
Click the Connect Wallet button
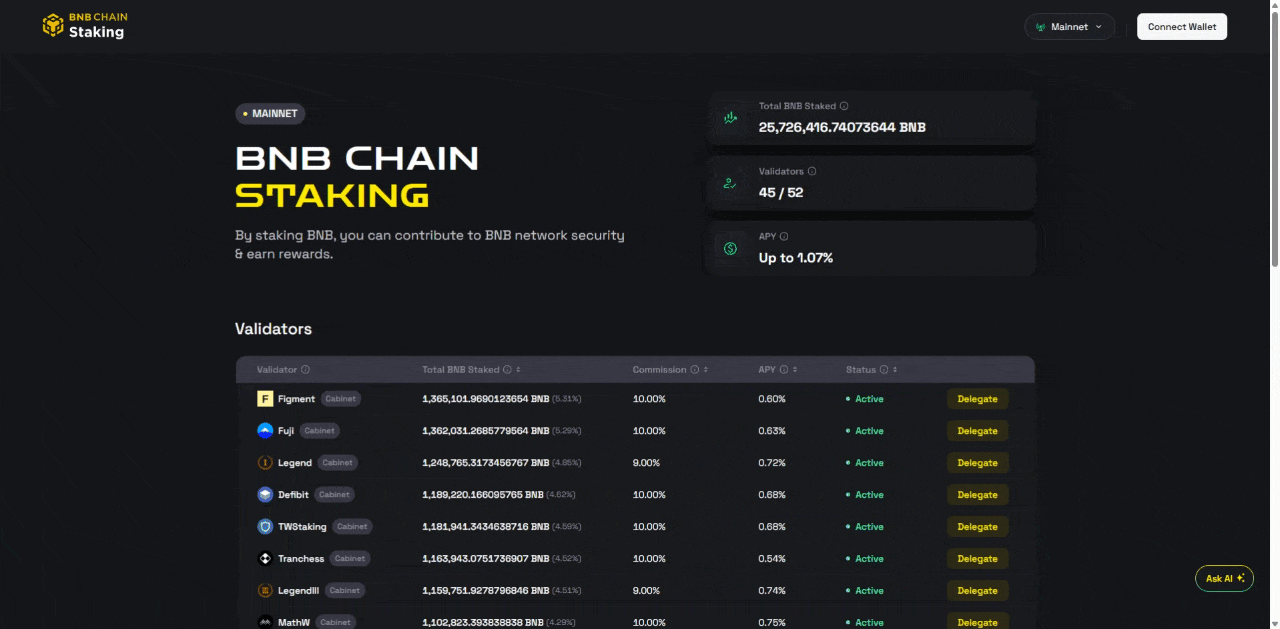1181,27
